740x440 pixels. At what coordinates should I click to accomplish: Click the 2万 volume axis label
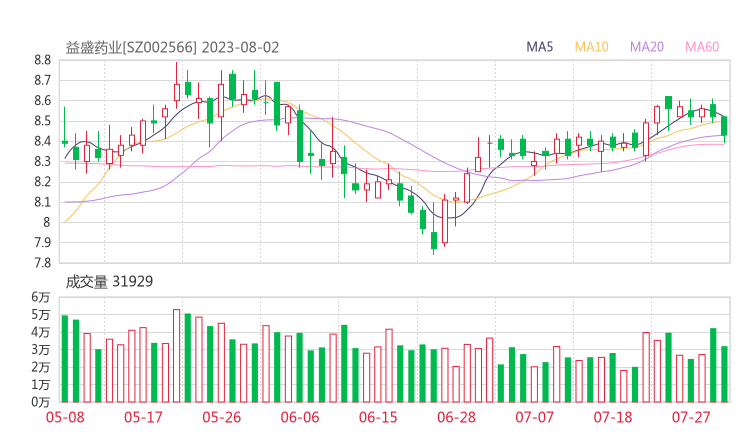(x=41, y=367)
